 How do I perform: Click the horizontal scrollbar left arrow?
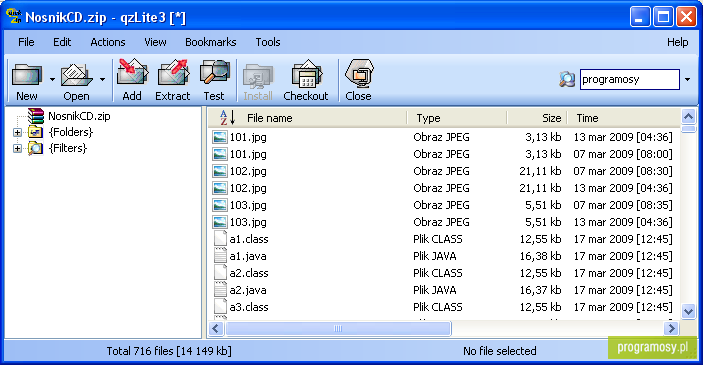tap(216, 329)
